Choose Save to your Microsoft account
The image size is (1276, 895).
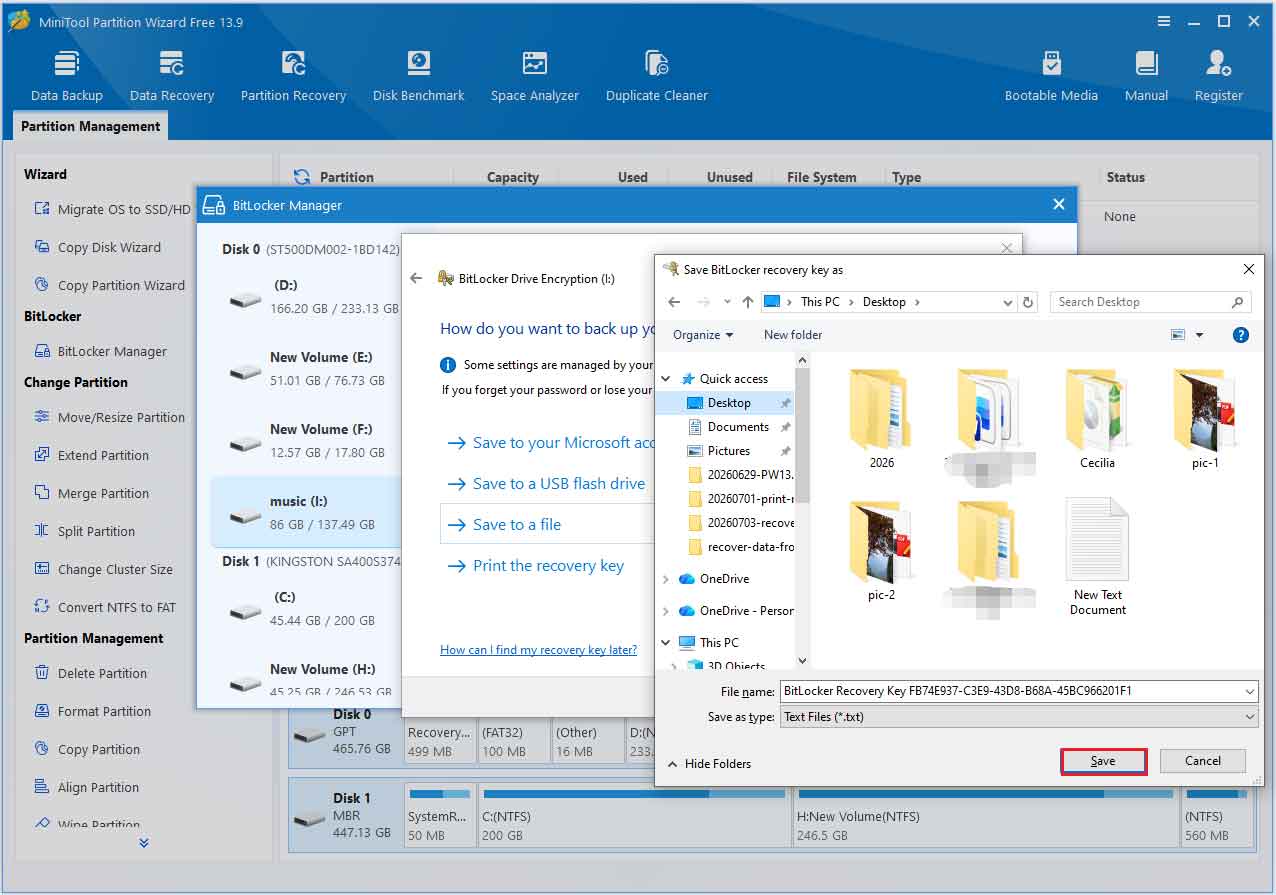[551, 443]
